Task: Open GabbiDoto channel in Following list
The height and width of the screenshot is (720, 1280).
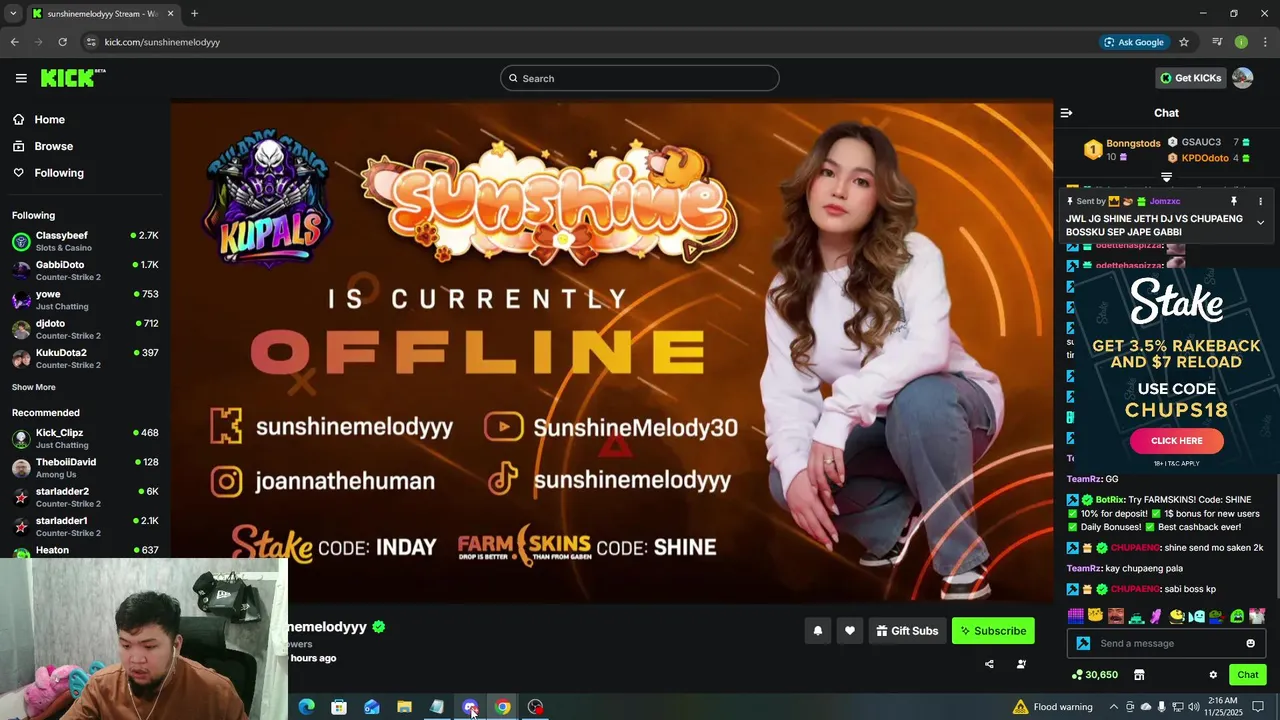Action: (85, 270)
